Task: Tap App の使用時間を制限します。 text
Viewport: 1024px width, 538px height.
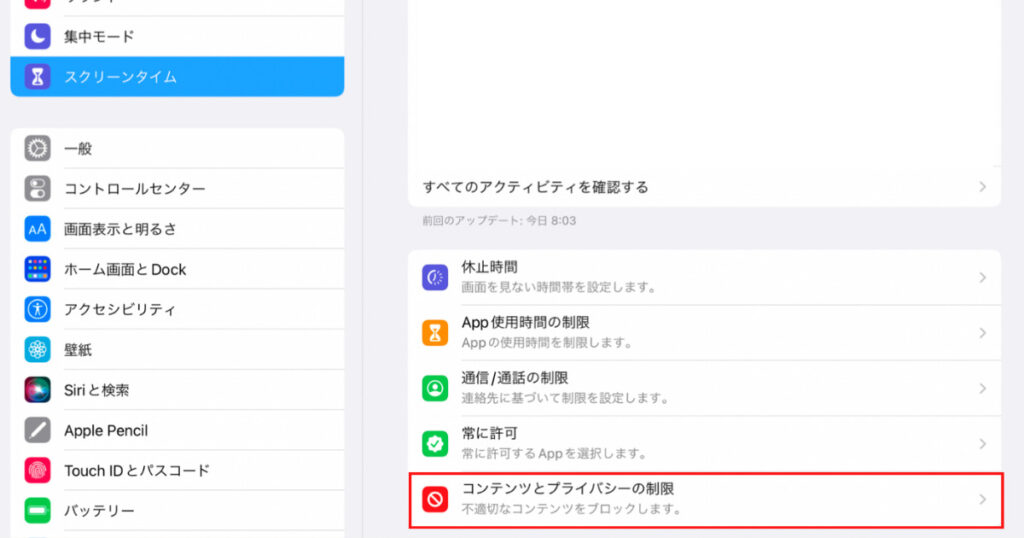Action: pyautogui.click(x=547, y=343)
